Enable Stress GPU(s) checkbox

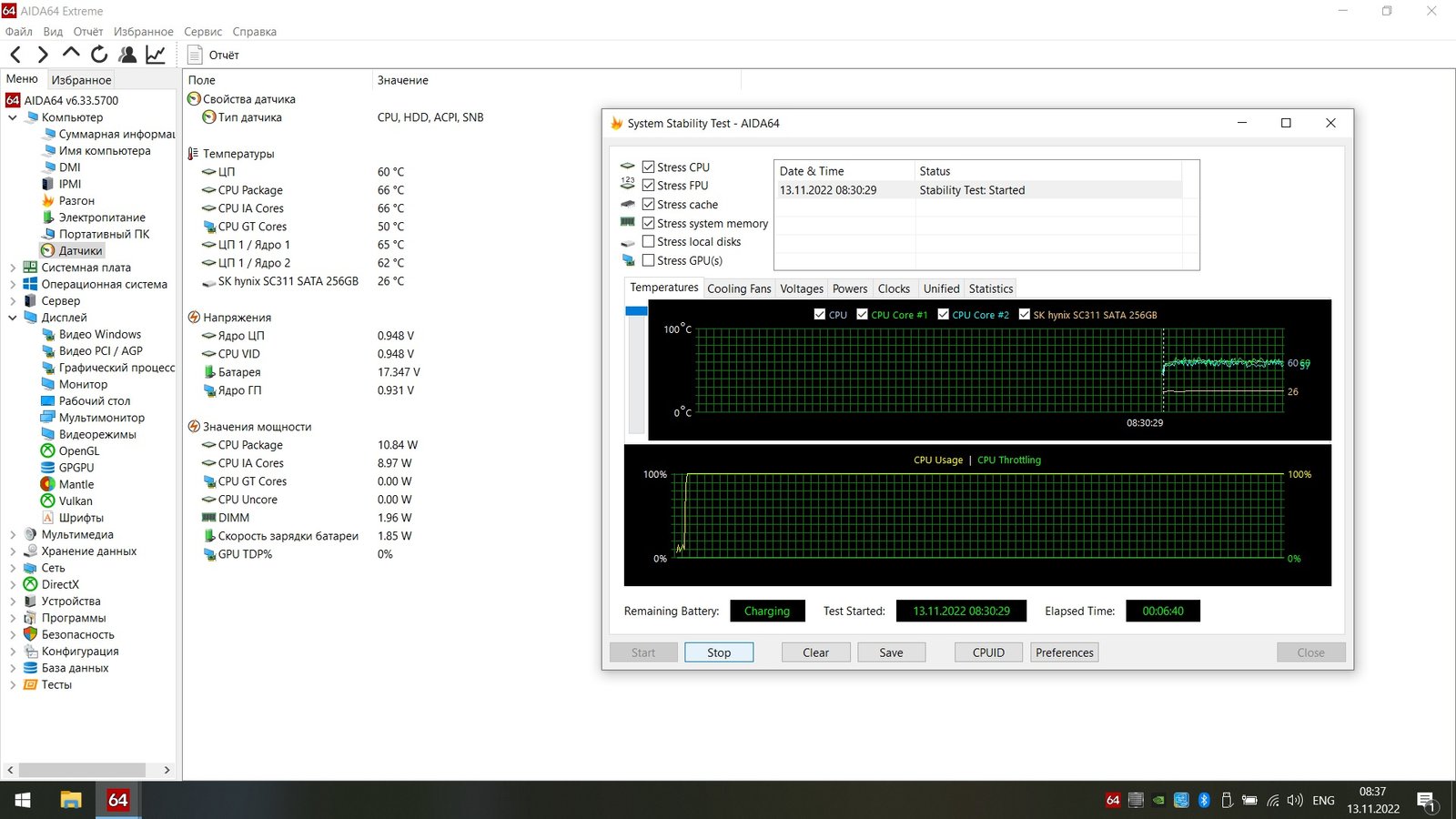pos(648,260)
